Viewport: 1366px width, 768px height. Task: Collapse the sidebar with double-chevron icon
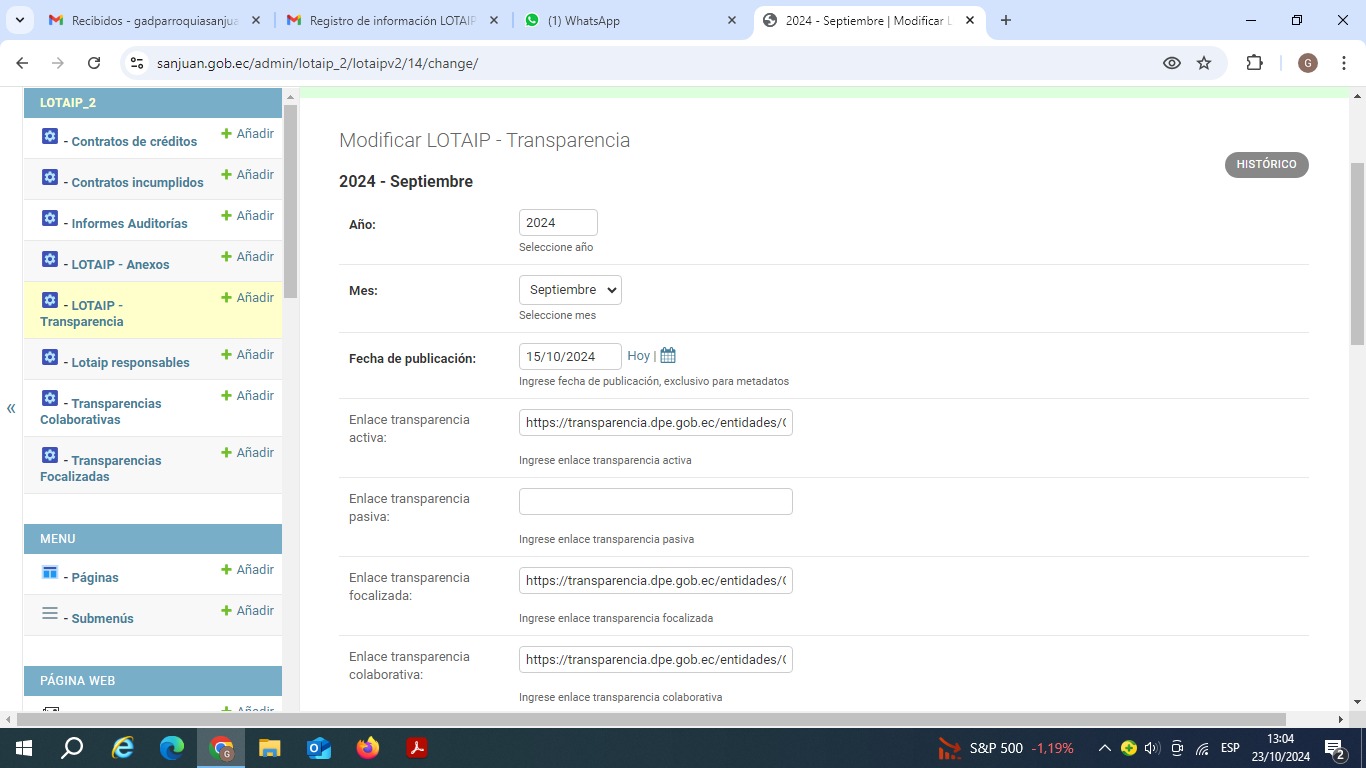(x=11, y=408)
